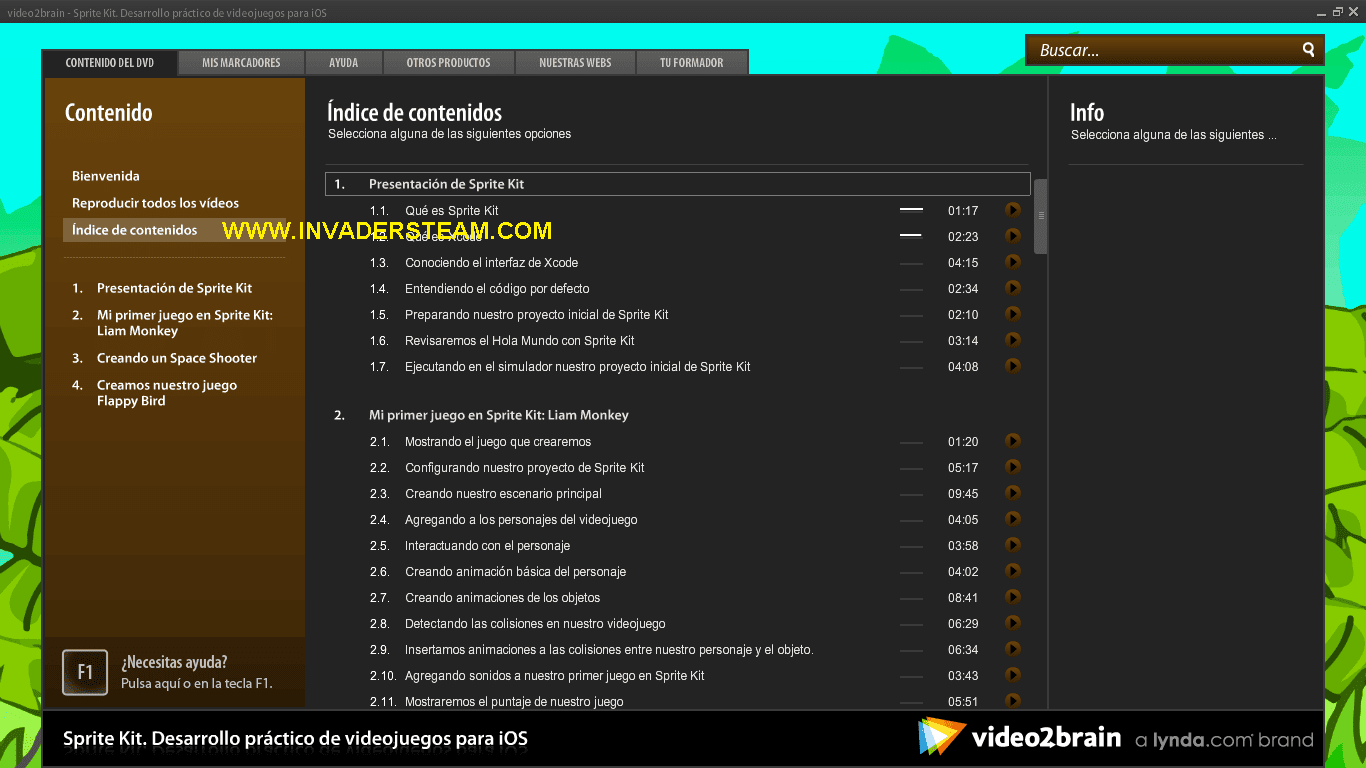Screen dimensions: 1366x768
Task: Switch to Mis Marcadores tab
Action: tap(241, 62)
